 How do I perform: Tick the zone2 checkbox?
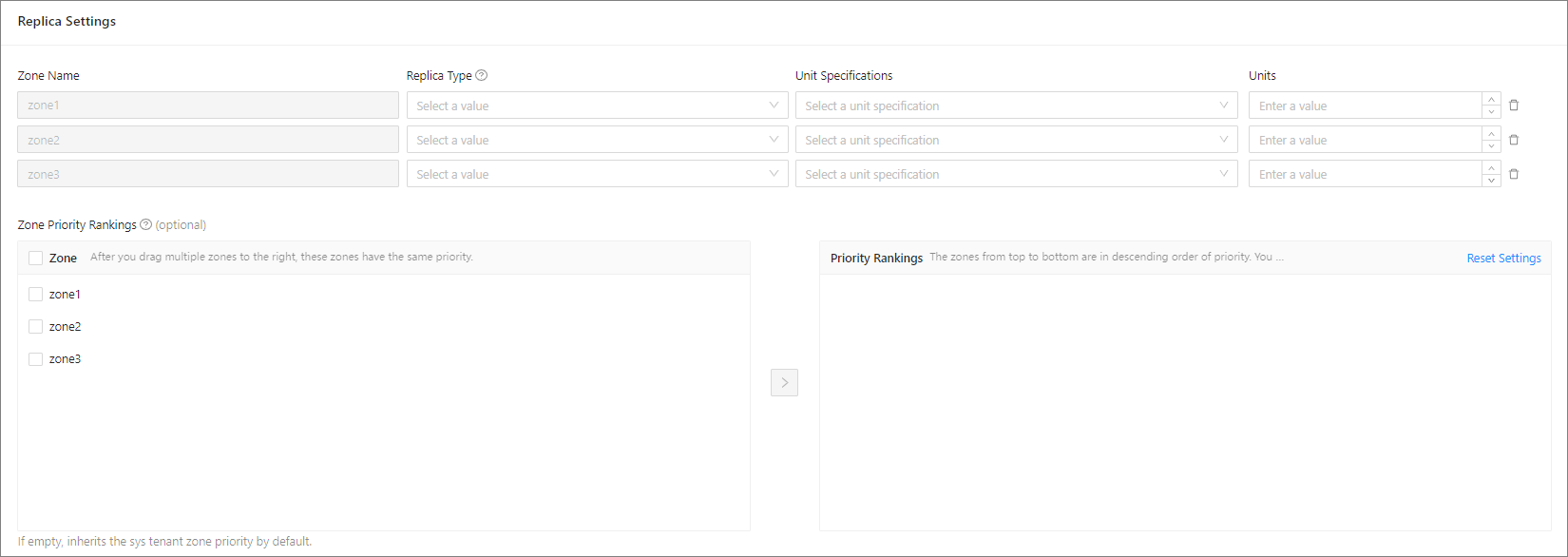[36, 327]
